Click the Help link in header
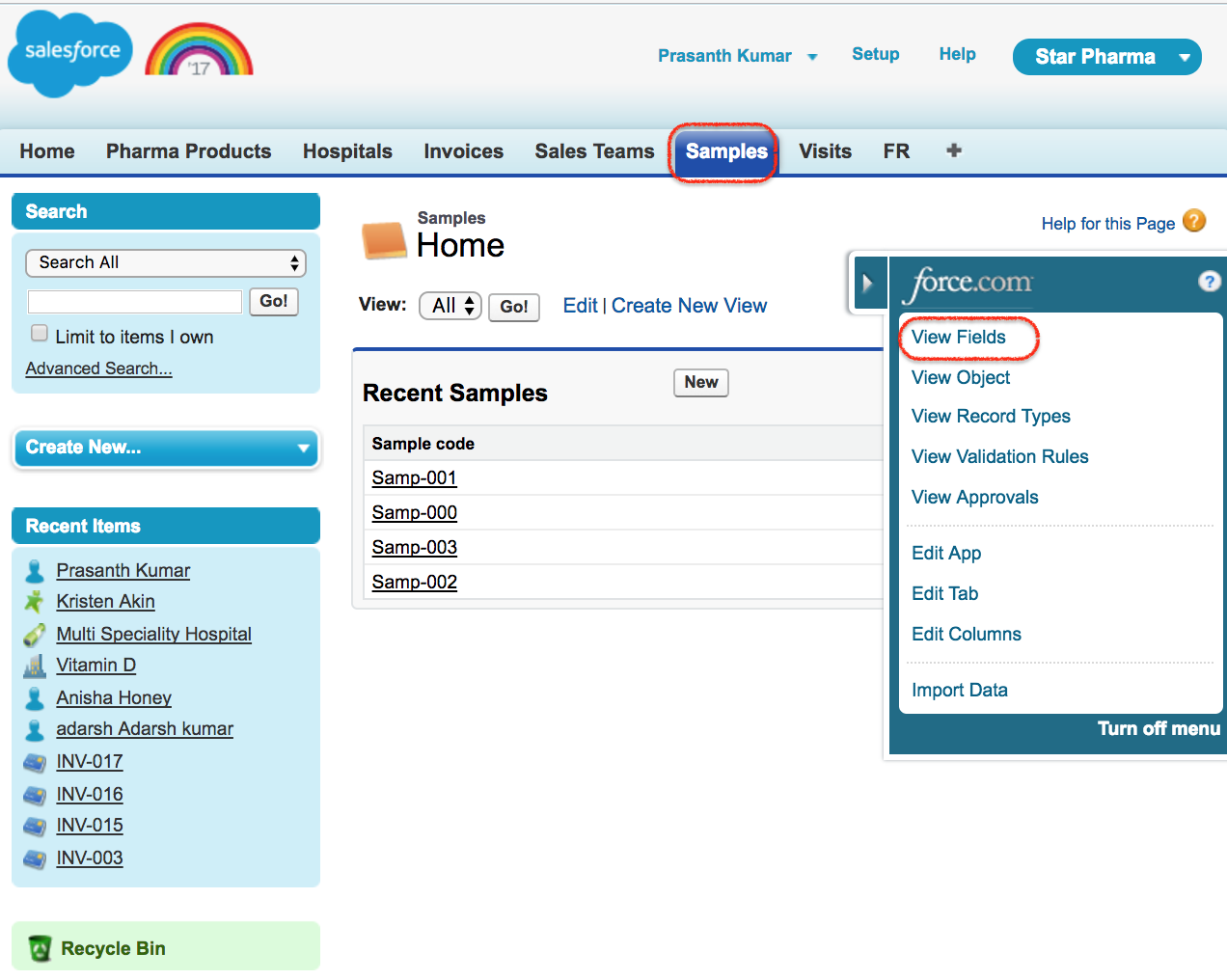This screenshot has width=1227, height=980. (x=957, y=54)
